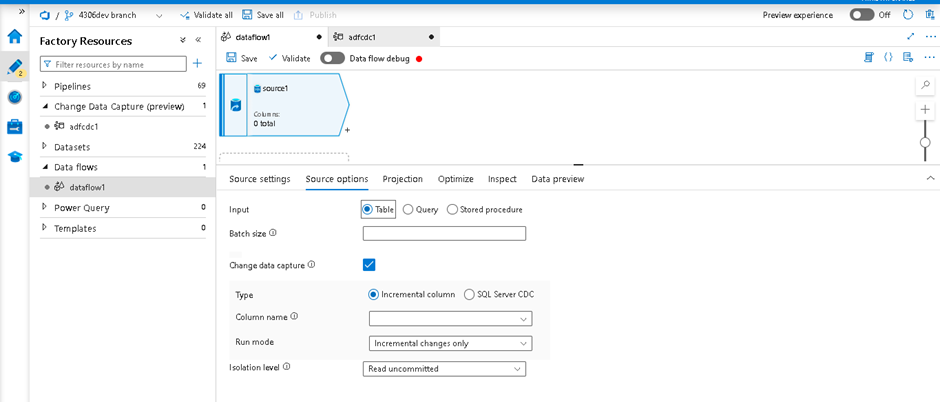940x402 pixels.
Task: Switch to the dataflow1 editor tab
Action: point(272,37)
